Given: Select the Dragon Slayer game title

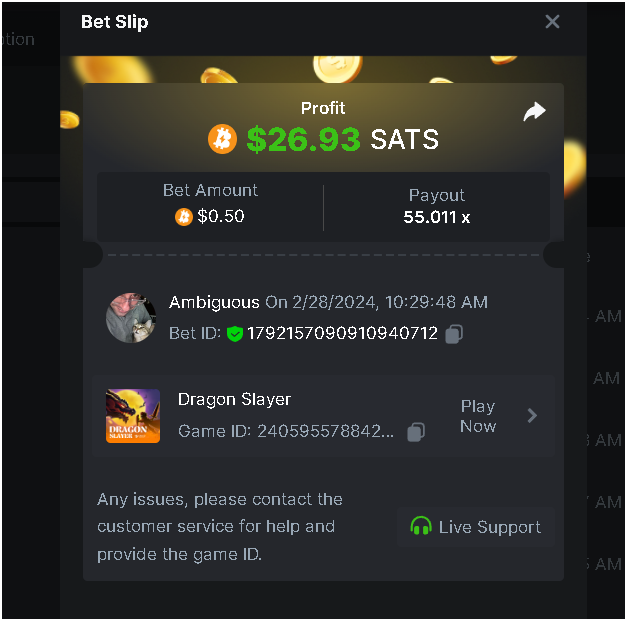Looking at the screenshot, I should 234,399.
